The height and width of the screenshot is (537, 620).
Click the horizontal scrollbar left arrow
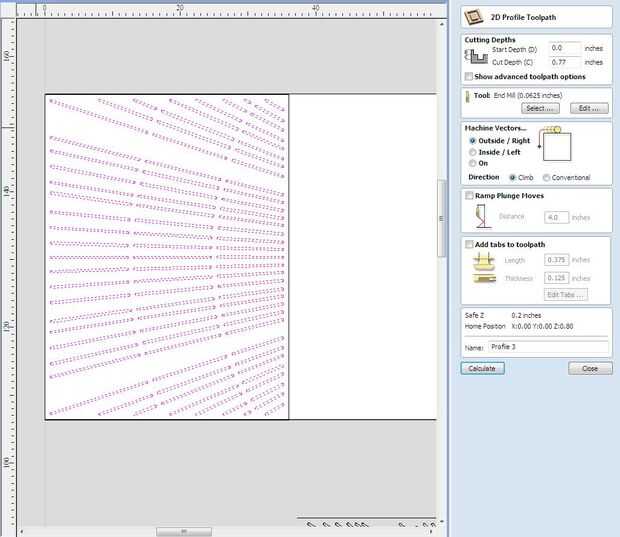21,531
